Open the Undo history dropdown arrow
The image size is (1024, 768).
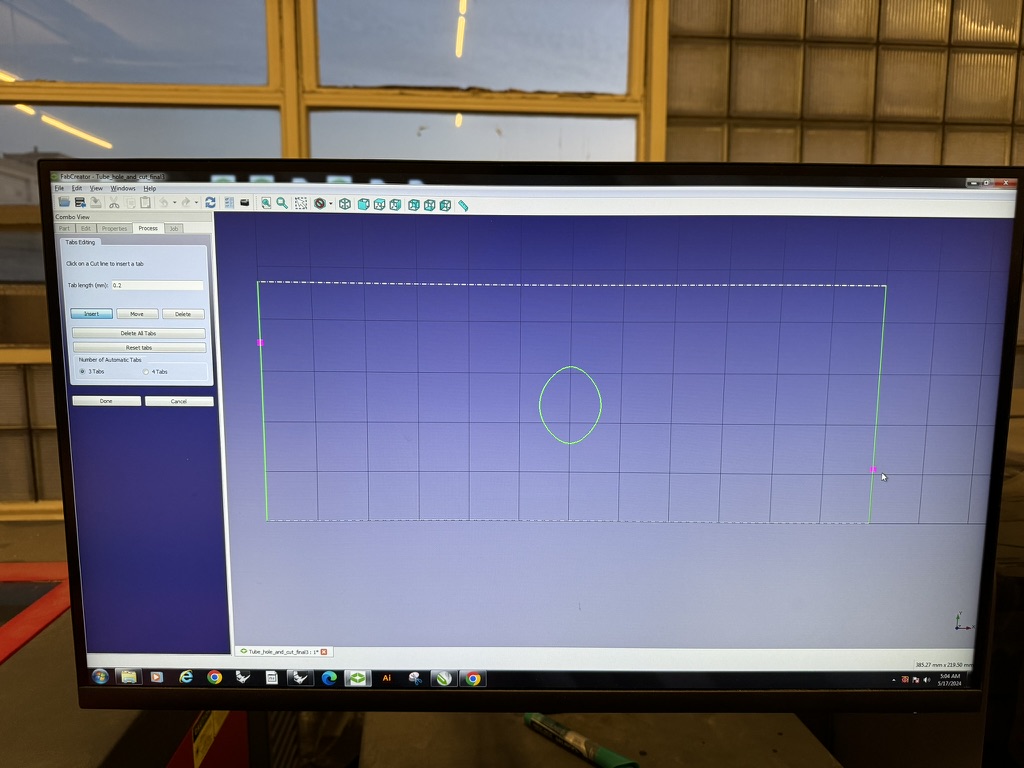(174, 203)
